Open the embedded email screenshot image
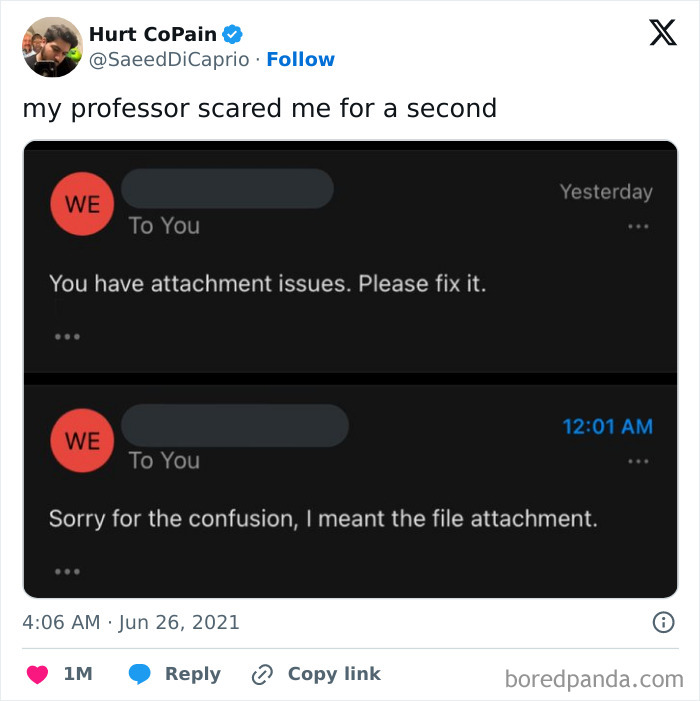700x701 pixels. pyautogui.click(x=350, y=368)
